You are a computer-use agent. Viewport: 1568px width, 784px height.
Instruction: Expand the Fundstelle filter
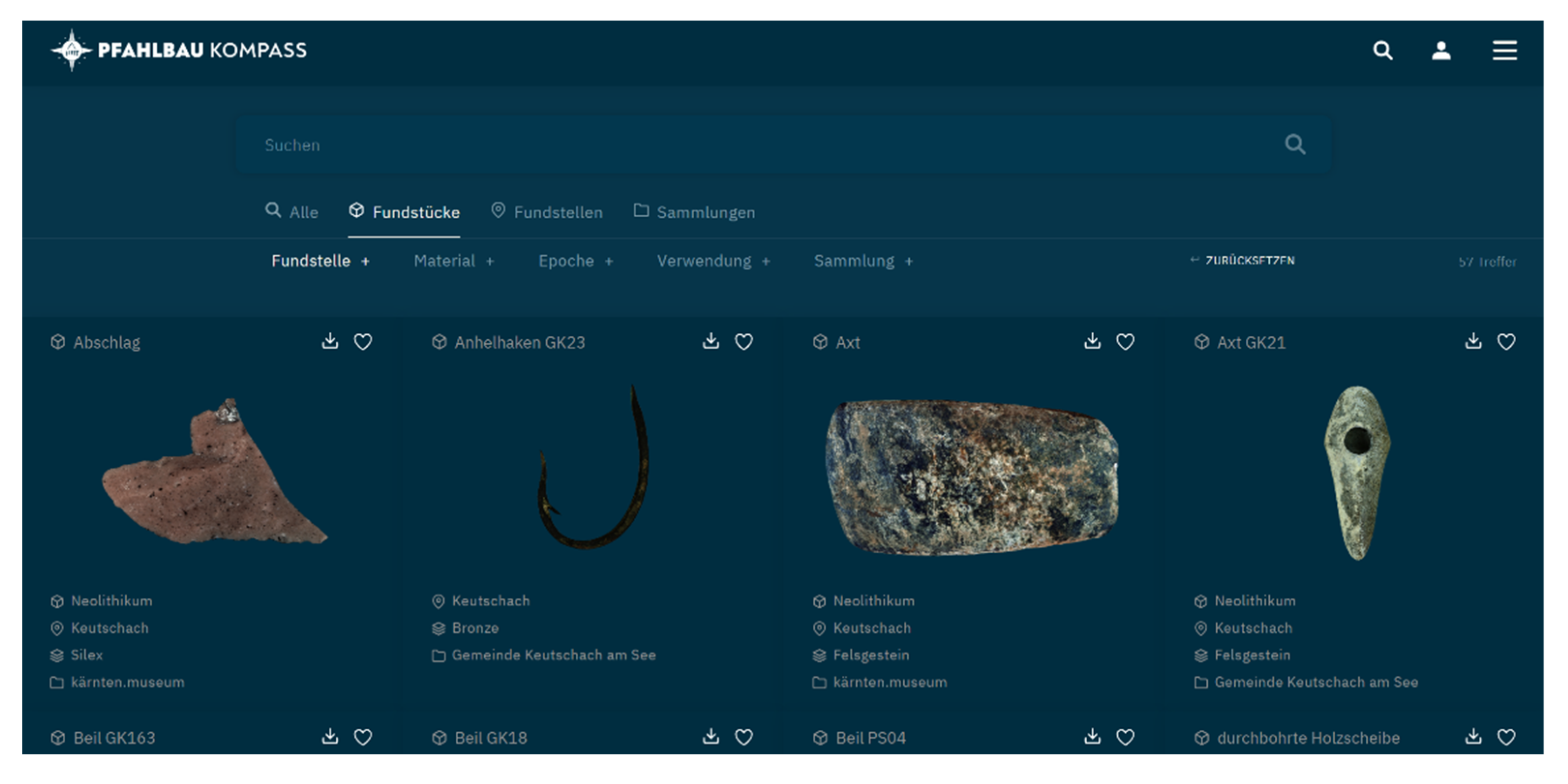point(320,261)
